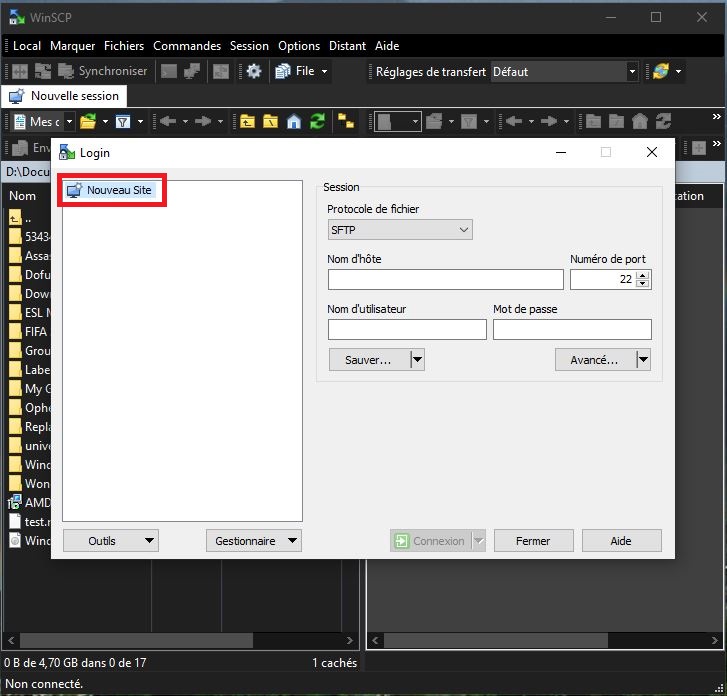Go to the local parent directory

tap(247, 122)
